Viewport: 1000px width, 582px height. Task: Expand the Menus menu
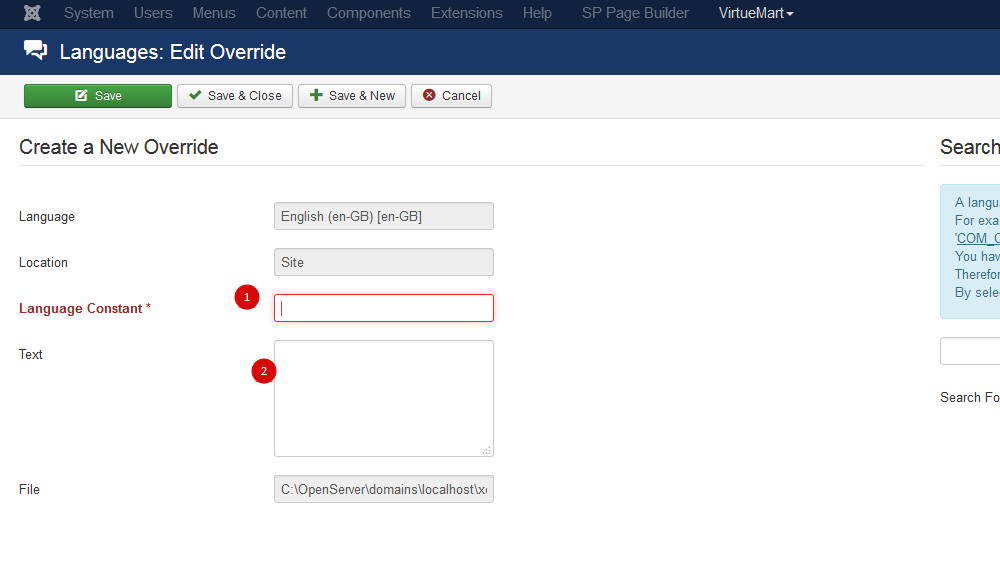tap(214, 13)
